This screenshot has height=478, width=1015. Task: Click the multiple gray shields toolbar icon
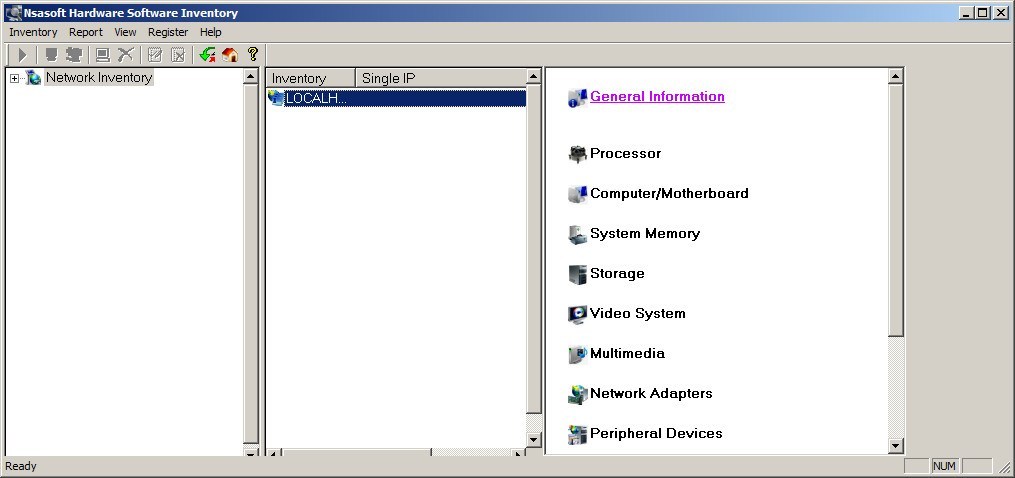click(74, 55)
